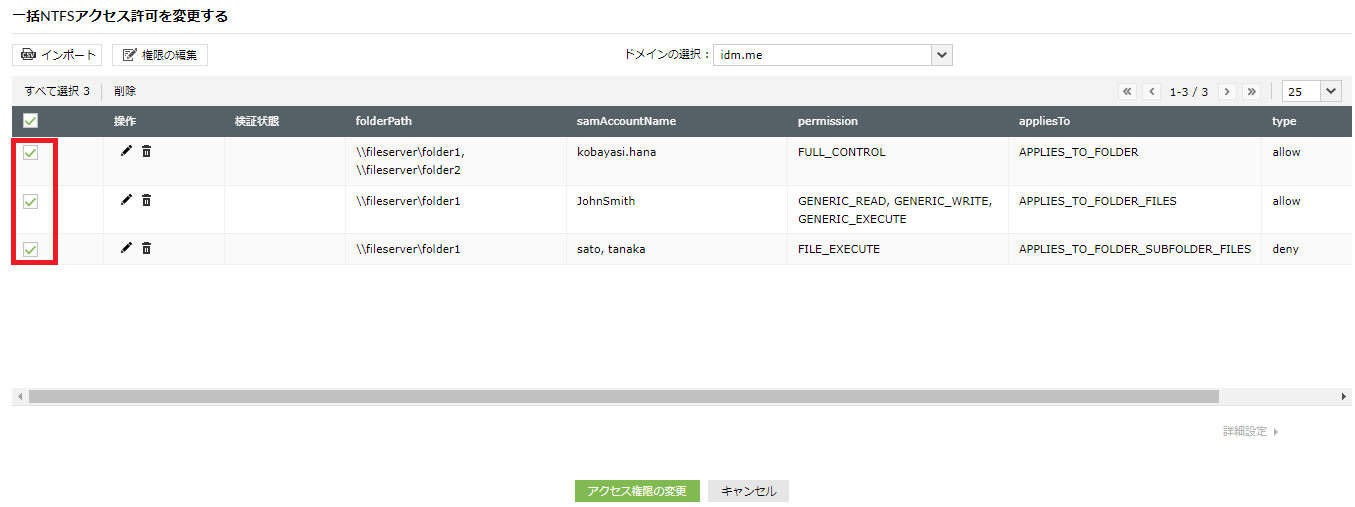Click the type column header

click(x=1284, y=121)
